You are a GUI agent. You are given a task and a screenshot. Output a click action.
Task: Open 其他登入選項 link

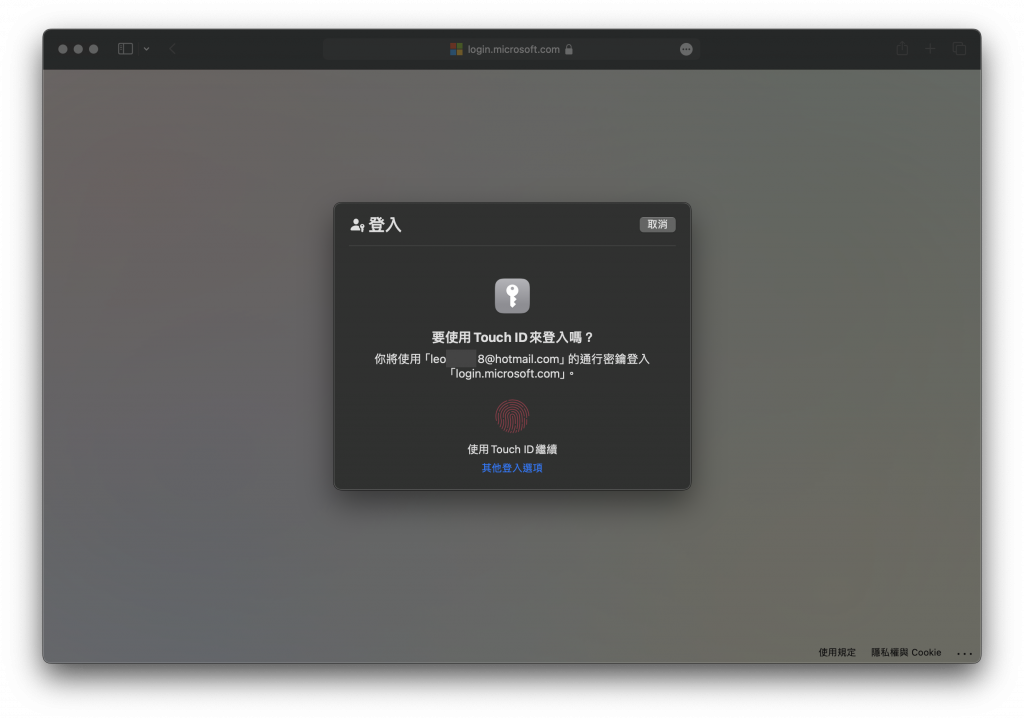[x=512, y=468]
